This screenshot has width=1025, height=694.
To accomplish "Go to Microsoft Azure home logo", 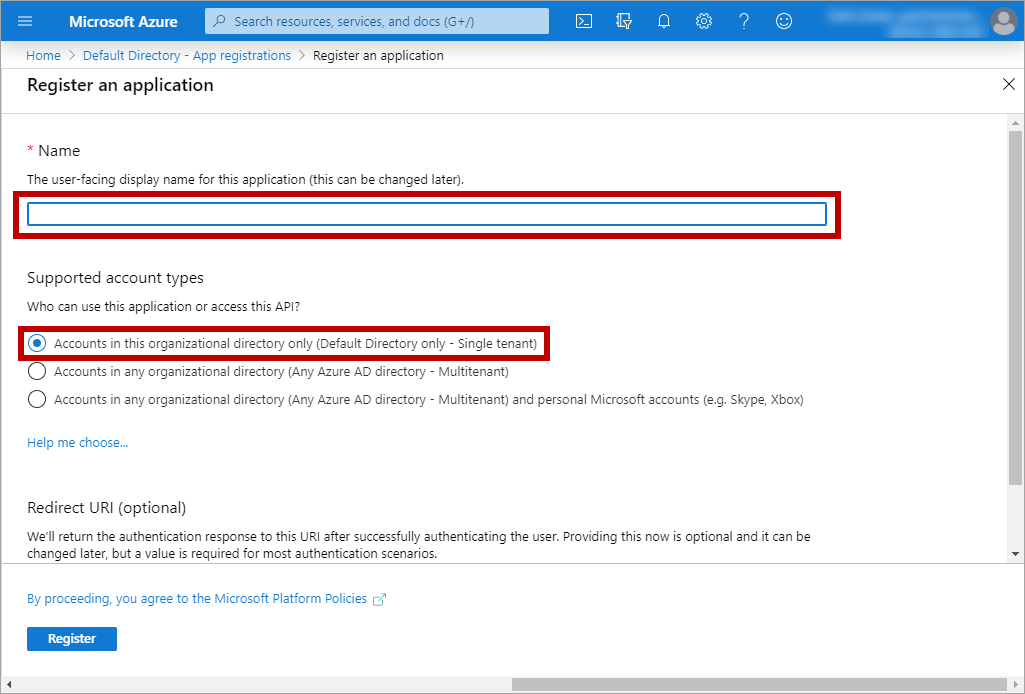I will coord(123,22).
